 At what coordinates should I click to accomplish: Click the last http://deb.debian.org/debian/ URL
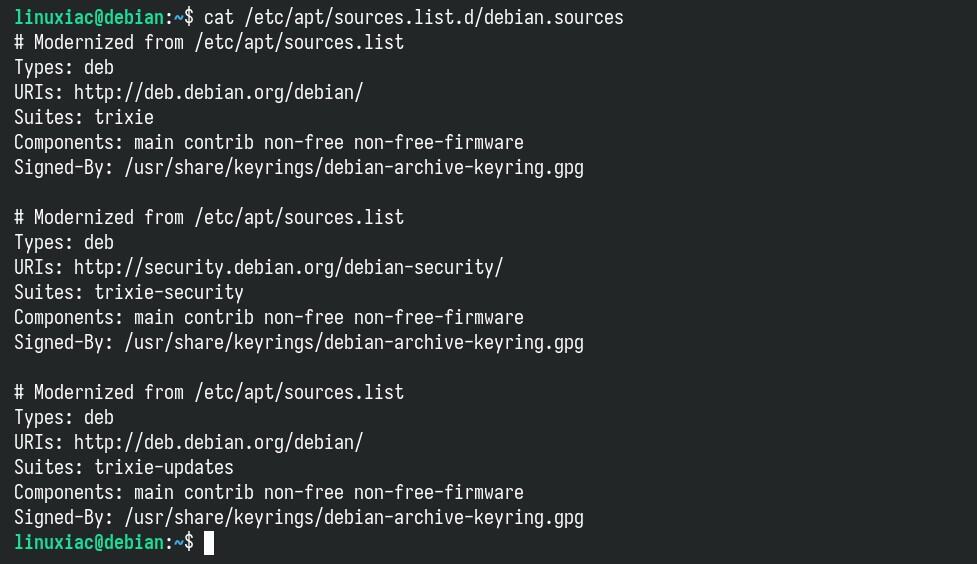218,442
